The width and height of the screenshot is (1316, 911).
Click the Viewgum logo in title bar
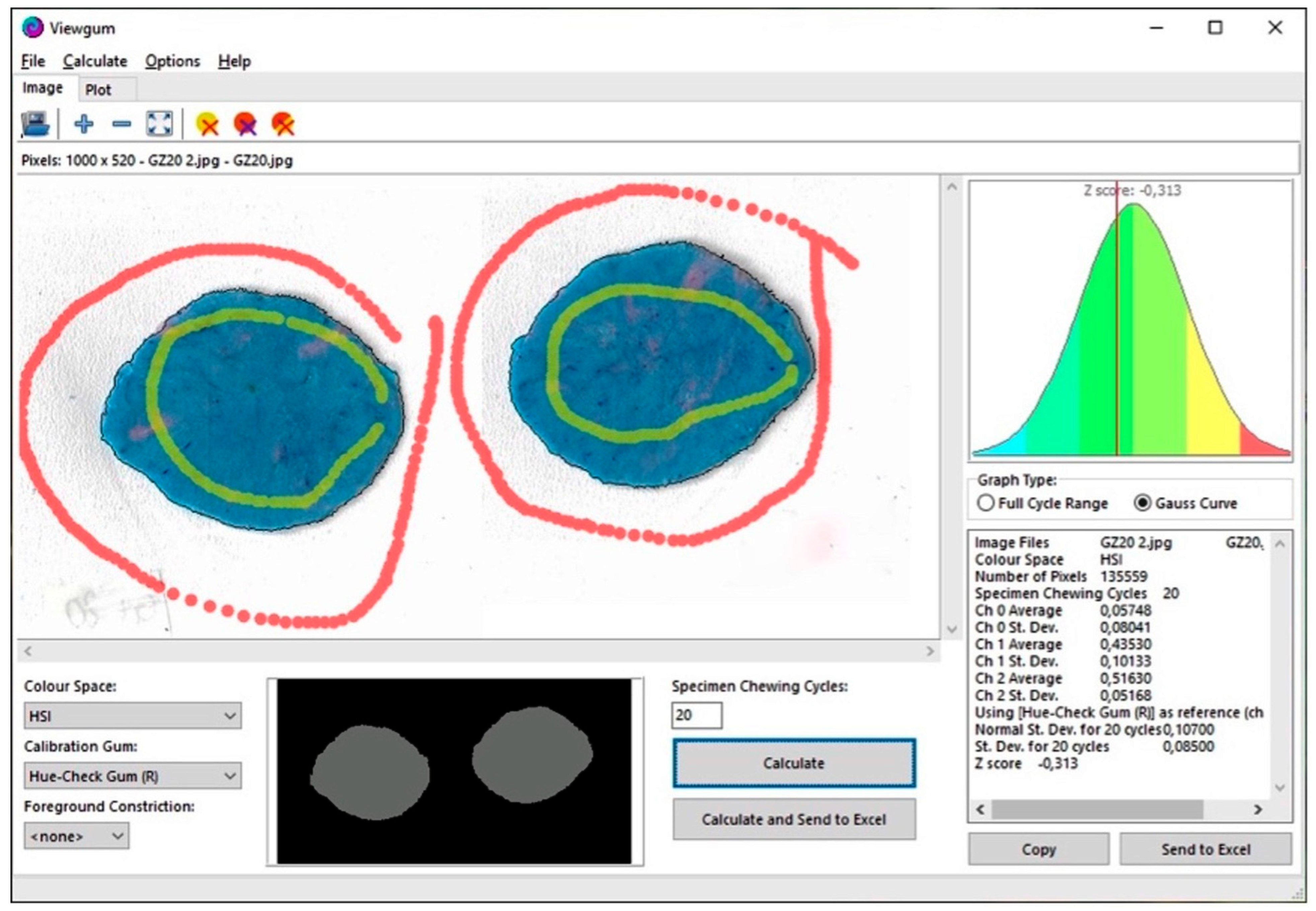[32, 27]
